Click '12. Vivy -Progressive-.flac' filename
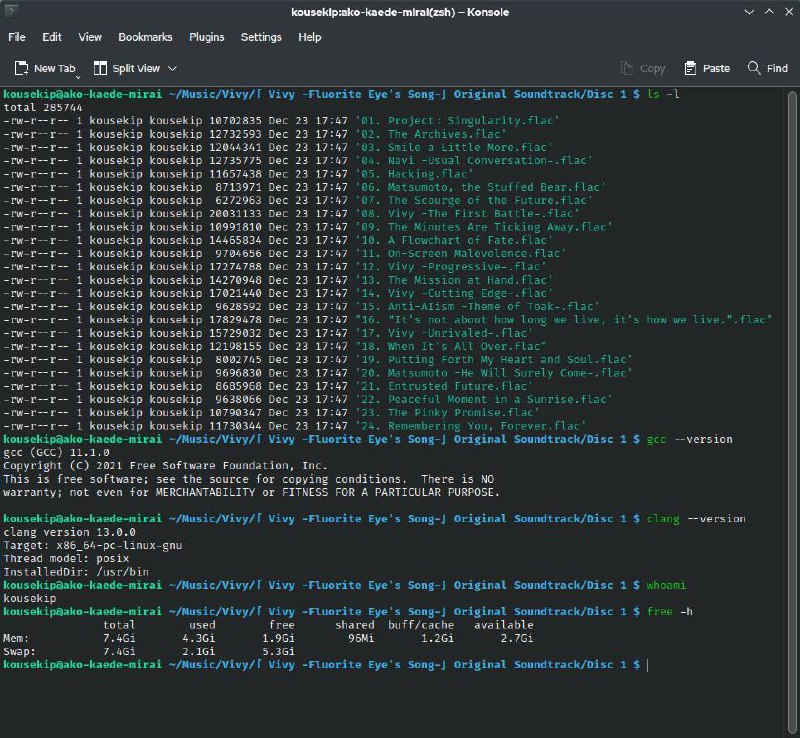The image size is (800, 738). [x=451, y=267]
